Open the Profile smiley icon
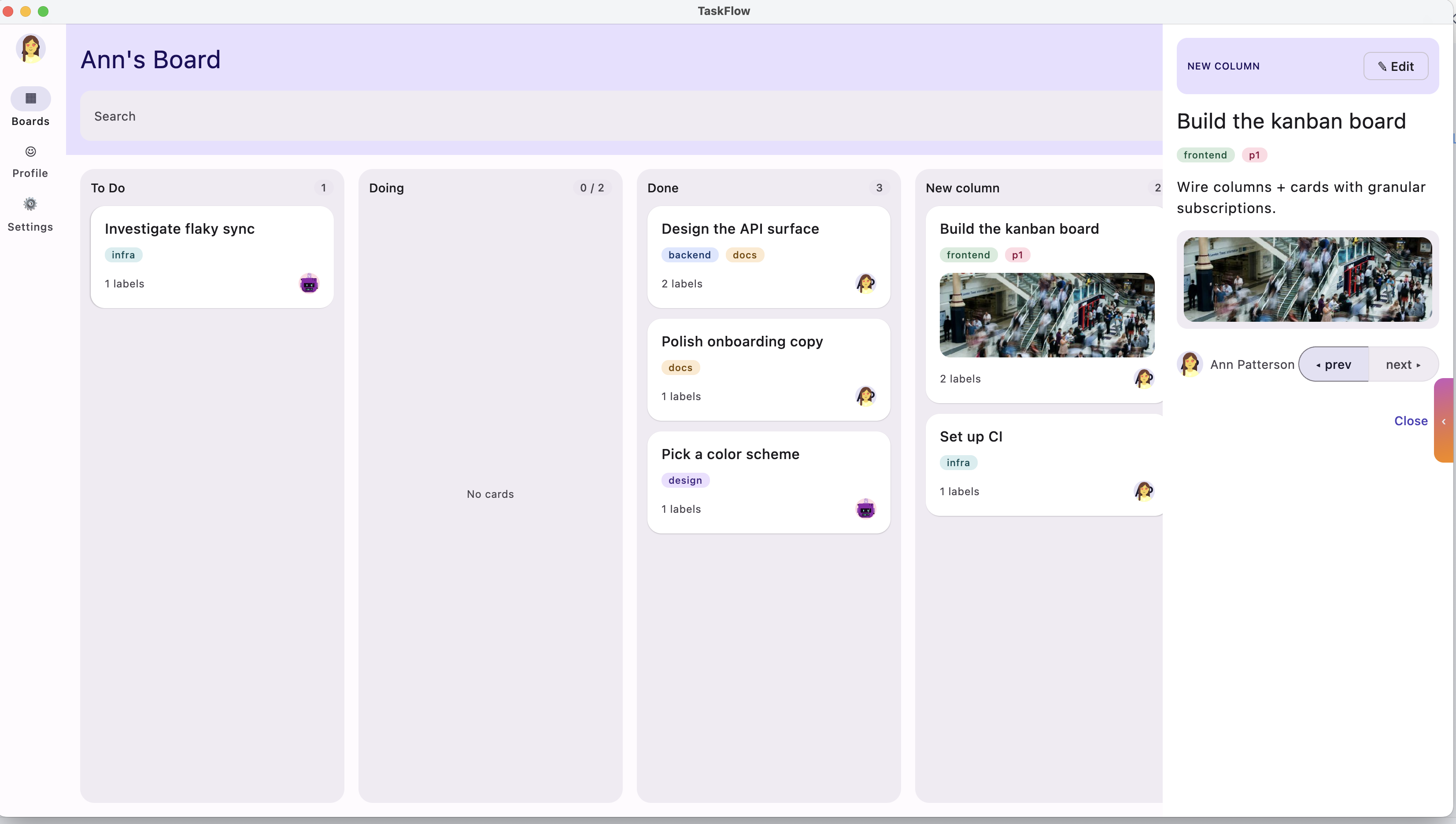Screen dimensions: 1456x824 click(x=30, y=151)
